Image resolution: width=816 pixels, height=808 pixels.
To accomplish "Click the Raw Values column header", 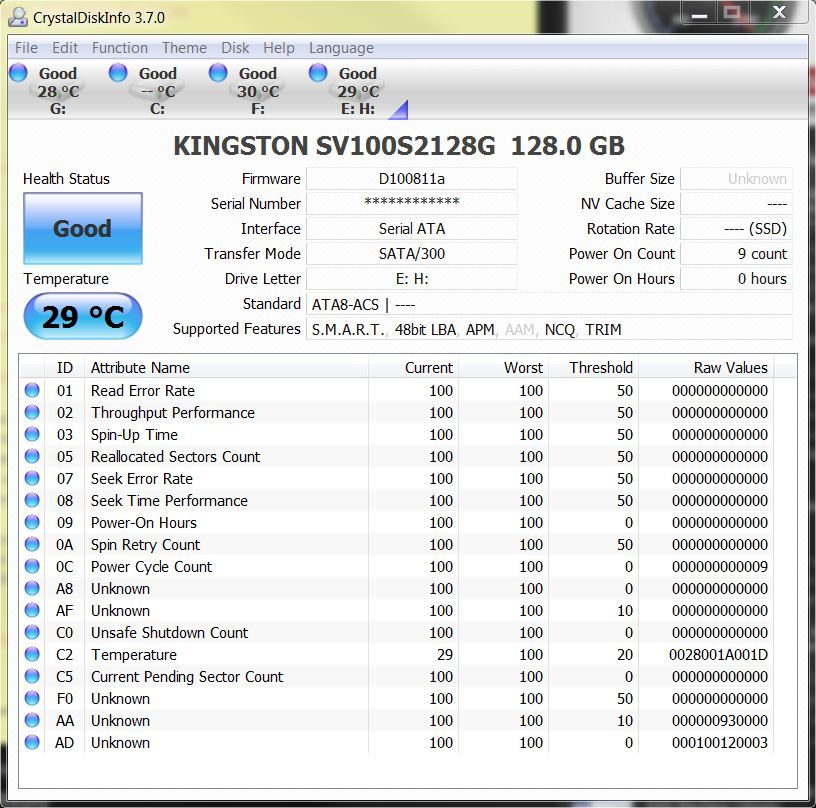I will coord(706,367).
